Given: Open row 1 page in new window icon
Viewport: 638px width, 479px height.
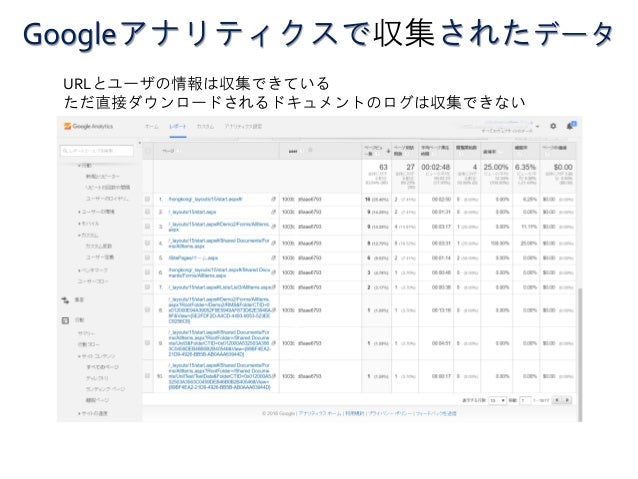Looking at the screenshot, I should click(x=274, y=199).
